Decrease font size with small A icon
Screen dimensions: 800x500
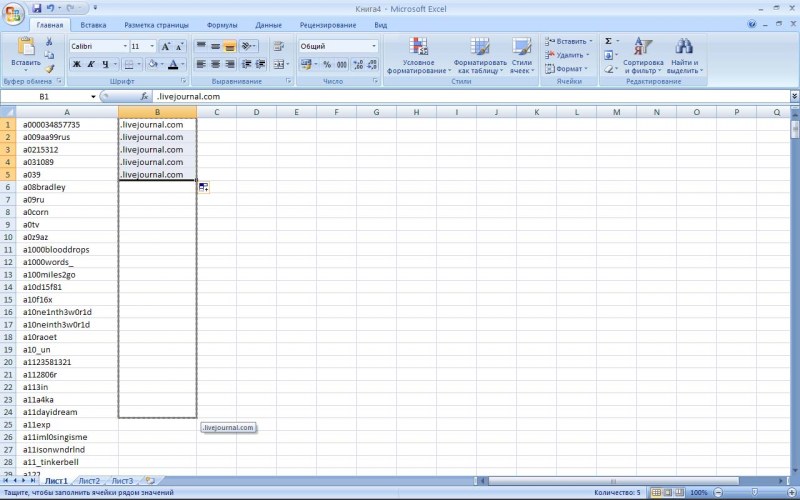[x=179, y=46]
